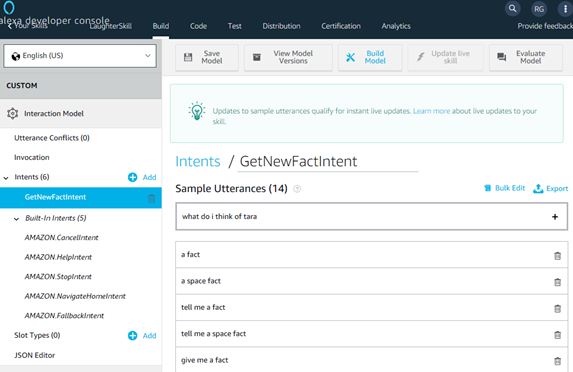Collapse the Built-In Intents (5) group
The image size is (573, 372).
point(16,219)
